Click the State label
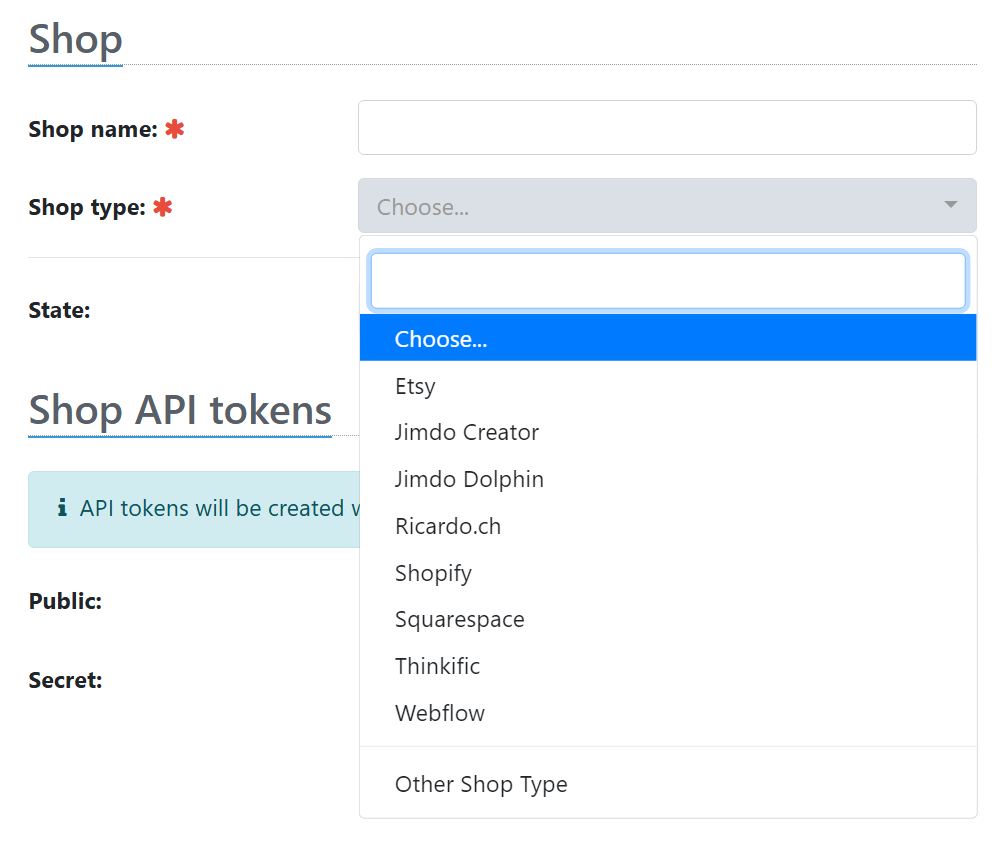The height and width of the screenshot is (842, 1005). coord(60,311)
